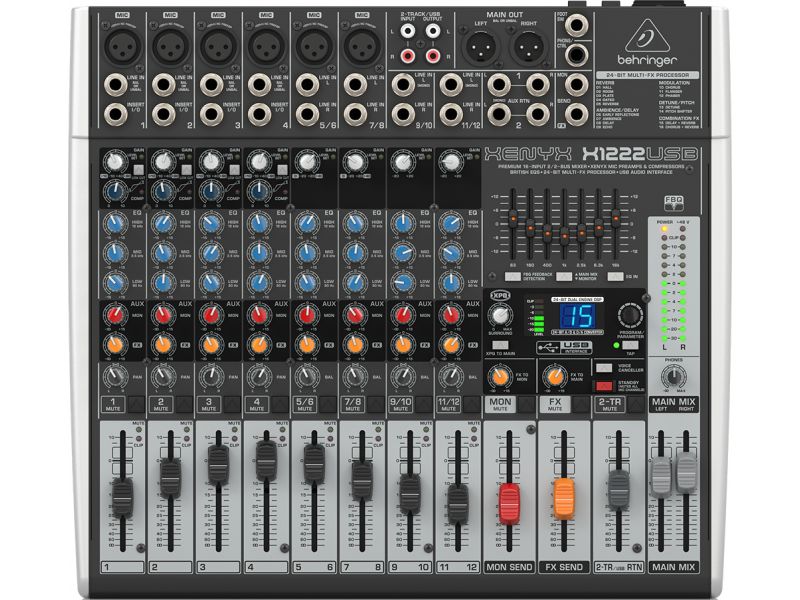Grab the red MON SEND fader
This screenshot has height=600, width=800.
tap(509, 504)
